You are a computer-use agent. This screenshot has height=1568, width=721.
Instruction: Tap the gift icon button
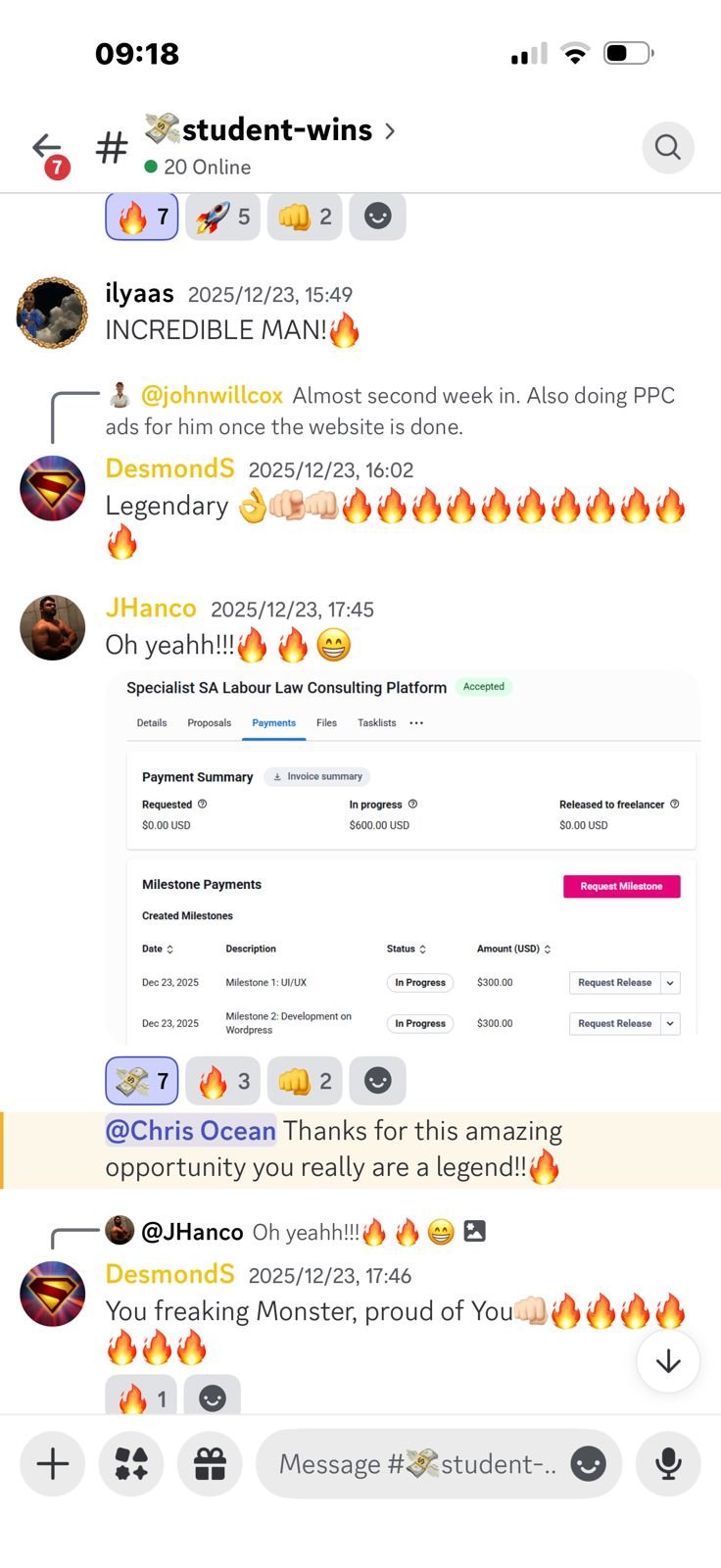tap(210, 1464)
